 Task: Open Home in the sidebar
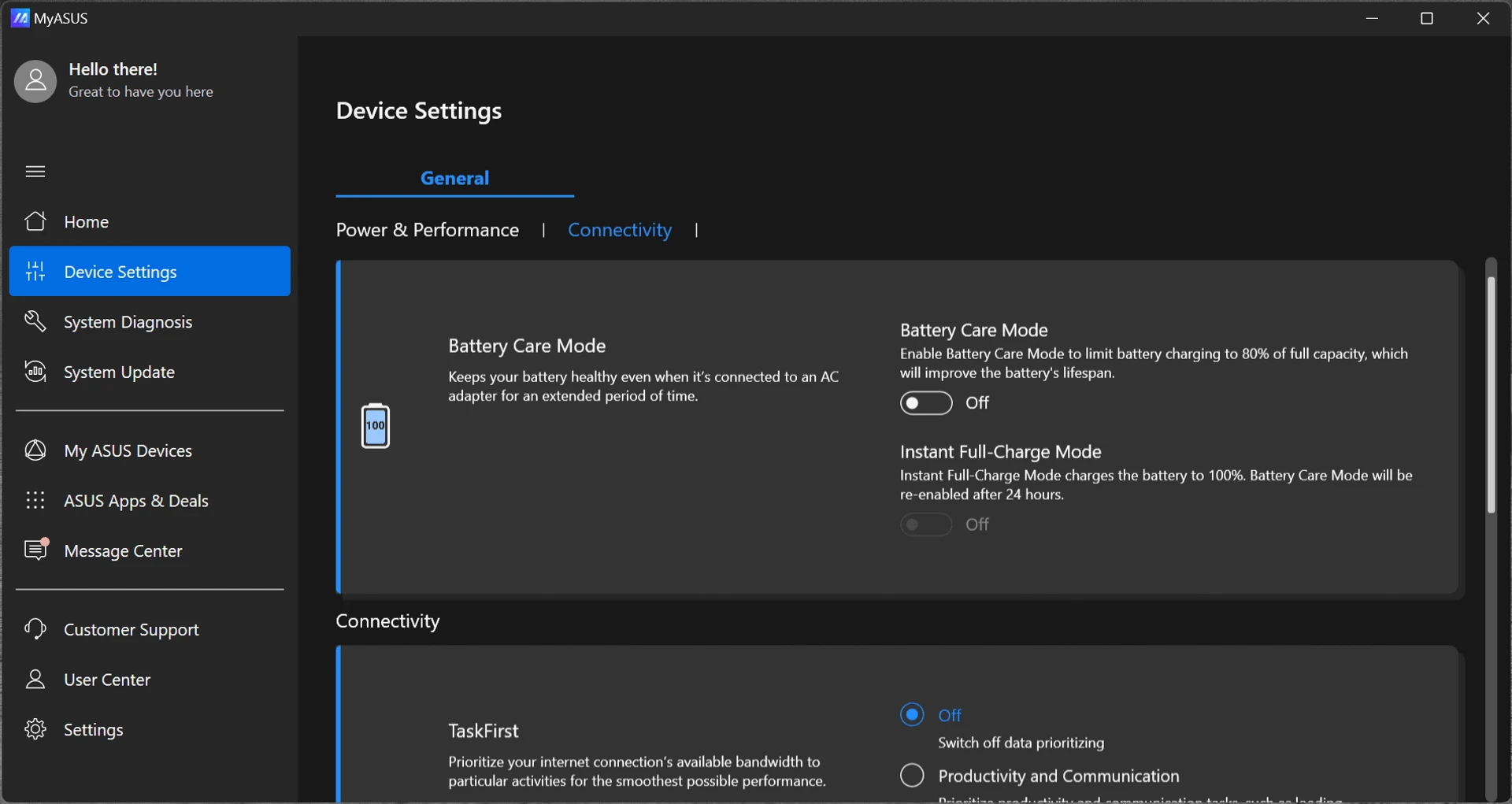[x=150, y=221]
